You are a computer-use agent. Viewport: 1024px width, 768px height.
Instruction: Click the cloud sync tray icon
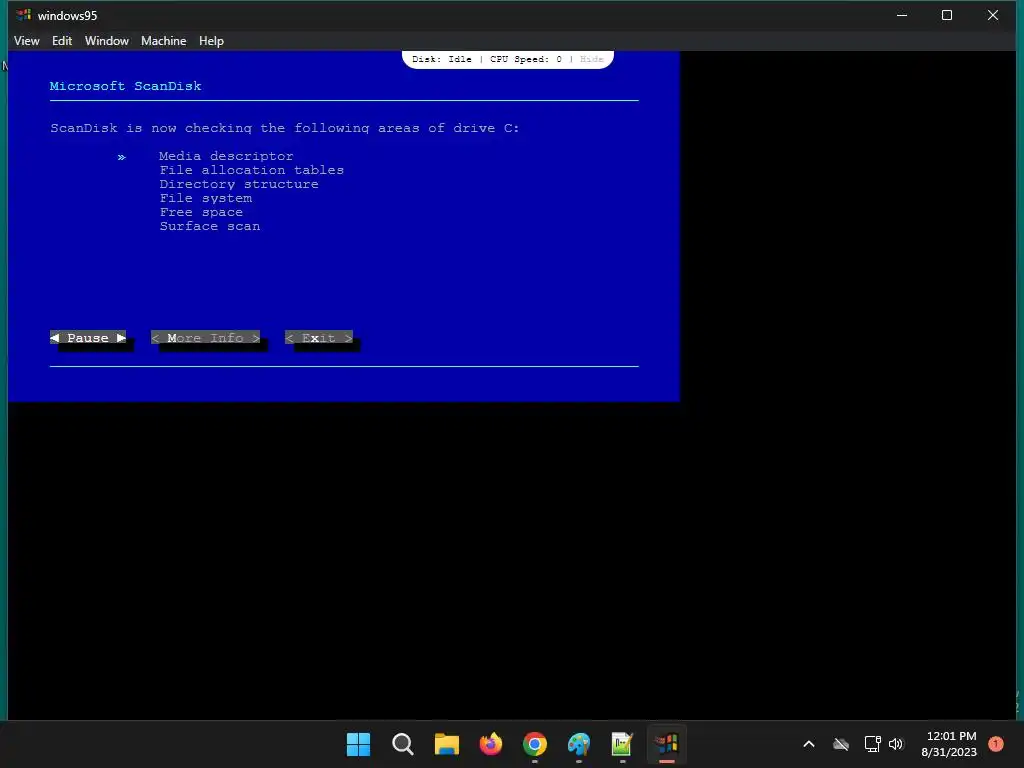click(841, 744)
